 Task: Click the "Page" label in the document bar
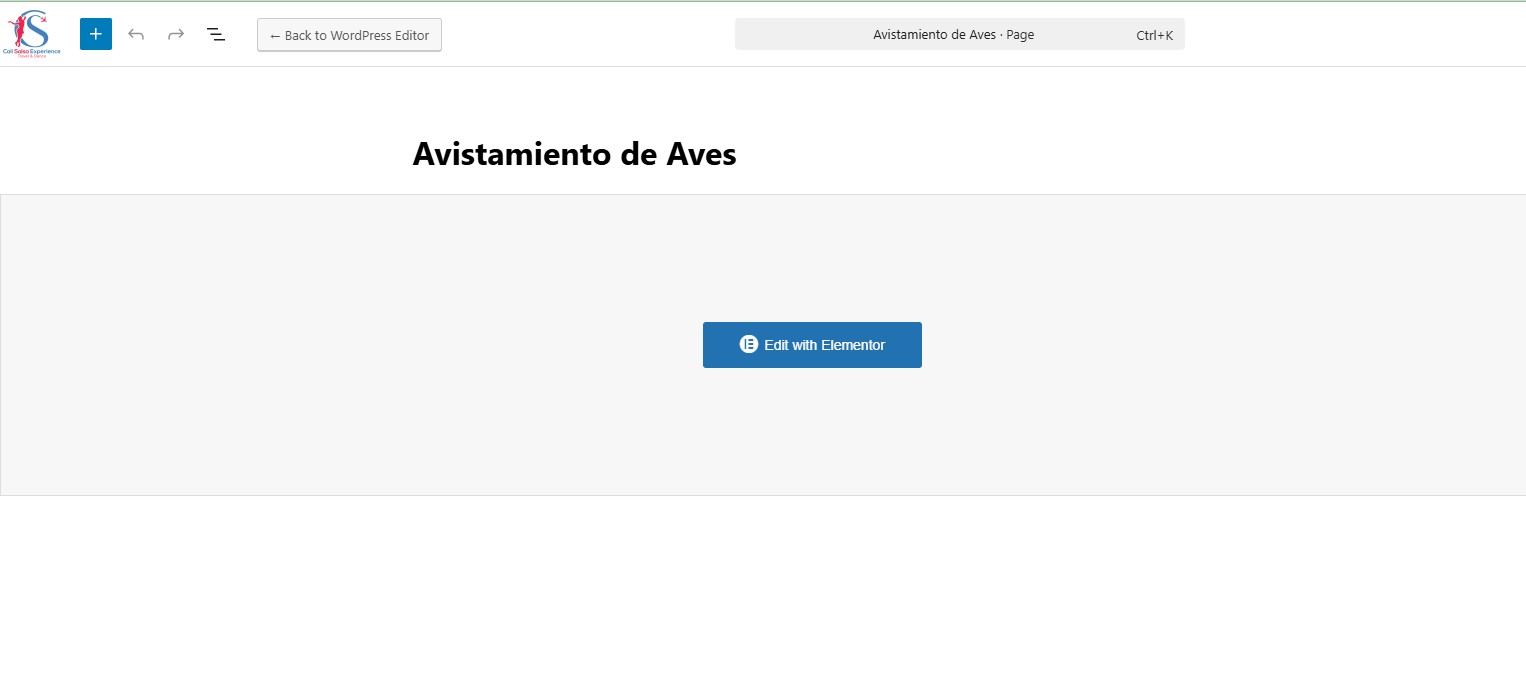1020,35
